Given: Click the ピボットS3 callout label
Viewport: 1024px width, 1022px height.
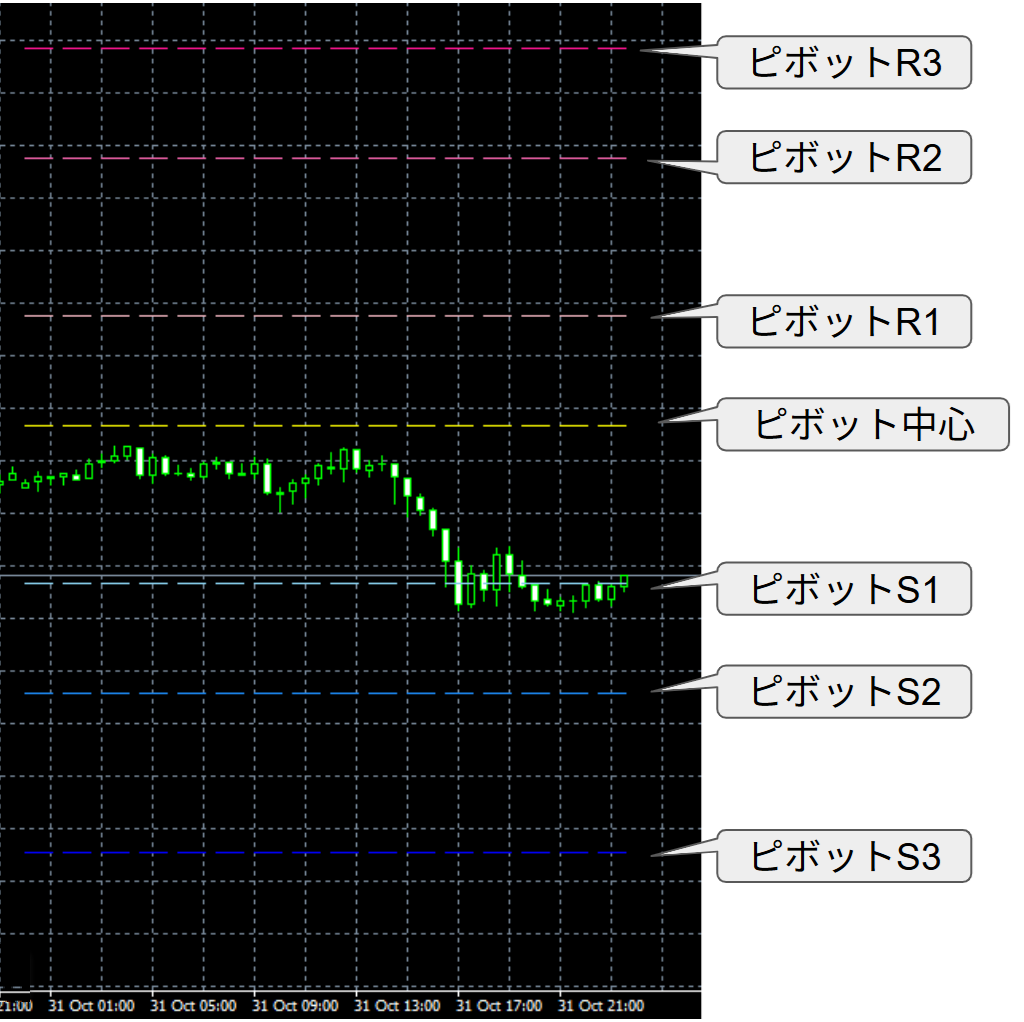Looking at the screenshot, I should [x=844, y=857].
